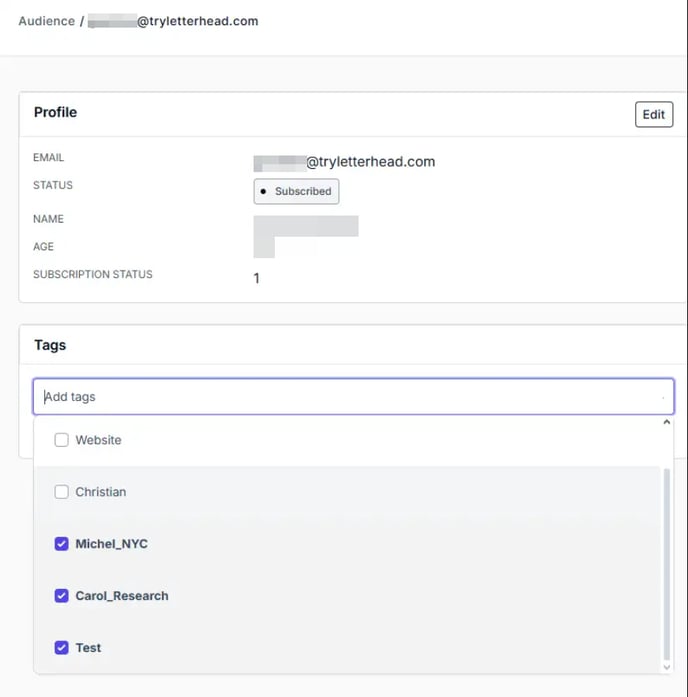Screen dimensions: 688x697
Task: Click the scroll-up arrow of tag list
Action: tap(667, 423)
